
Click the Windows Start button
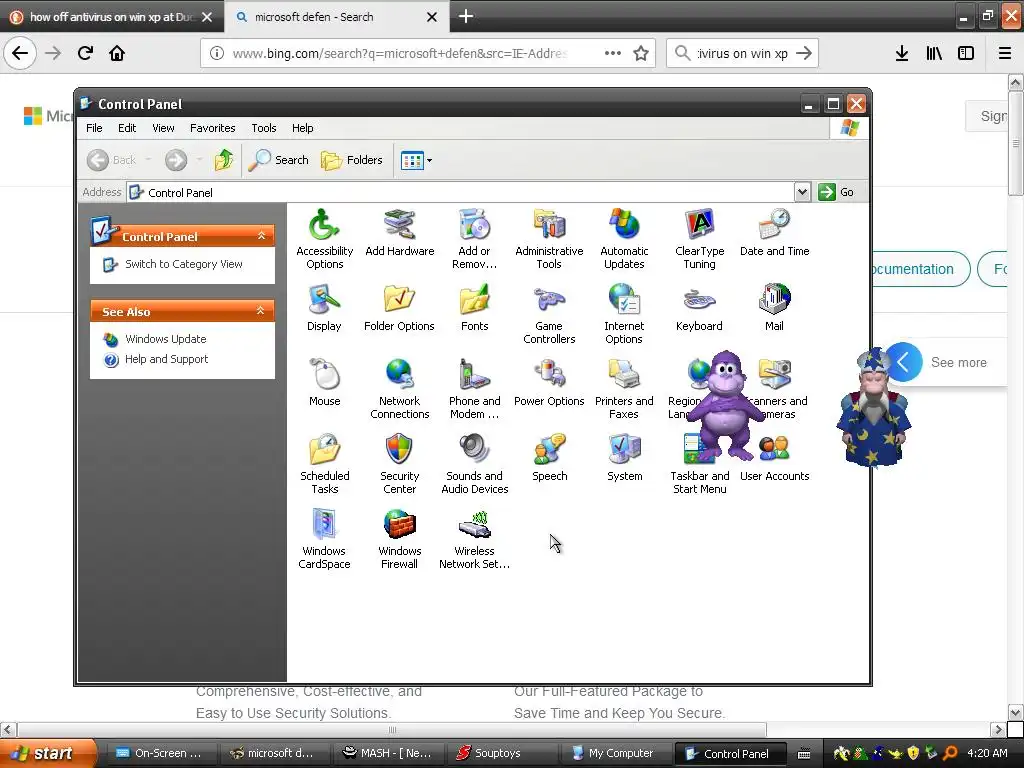tap(47, 753)
